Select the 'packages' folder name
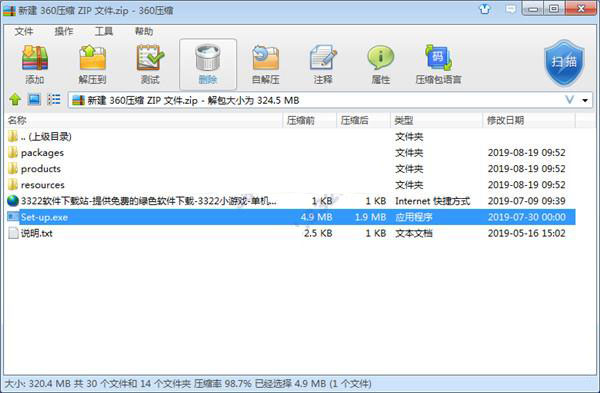The width and height of the screenshot is (600, 393). [42, 153]
